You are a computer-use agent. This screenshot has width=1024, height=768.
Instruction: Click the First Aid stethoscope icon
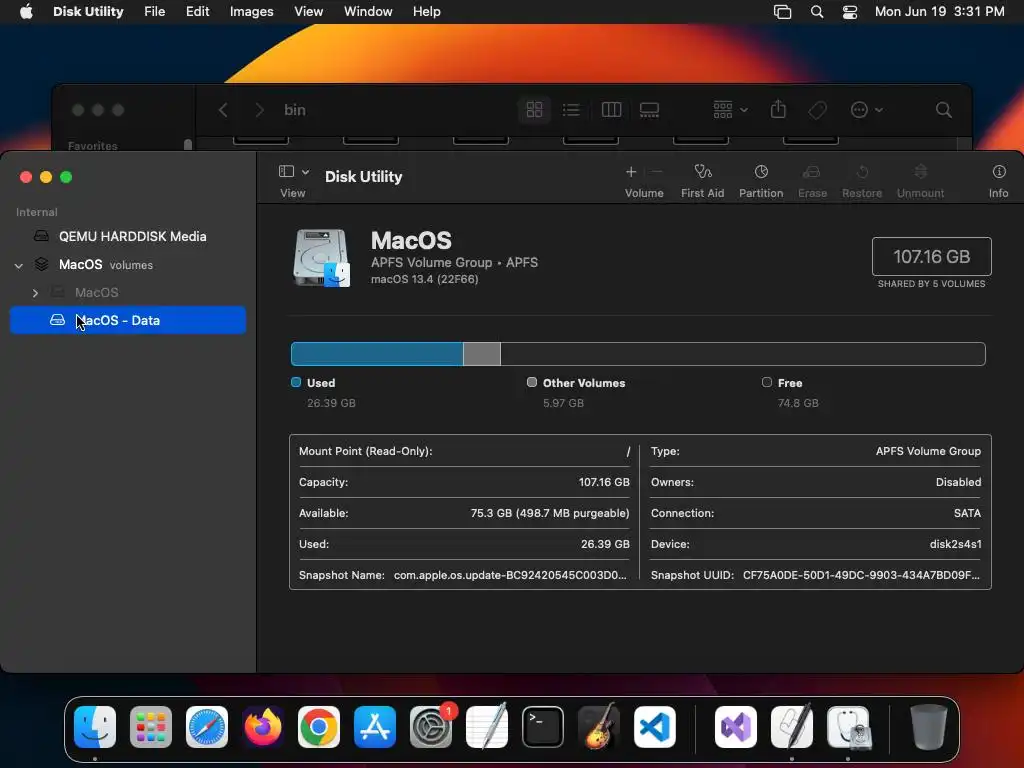(703, 172)
